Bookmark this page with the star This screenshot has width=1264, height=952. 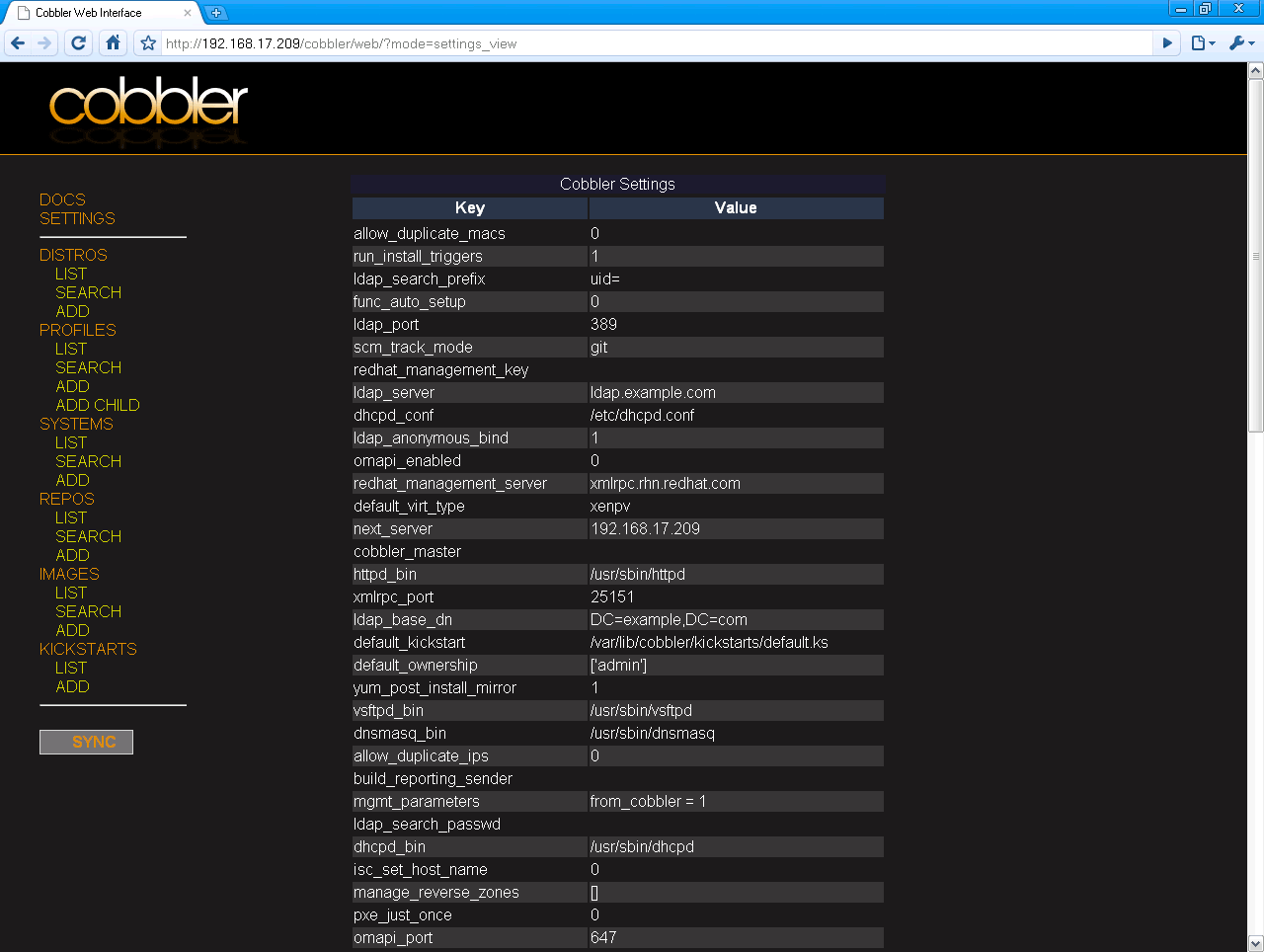[x=148, y=43]
